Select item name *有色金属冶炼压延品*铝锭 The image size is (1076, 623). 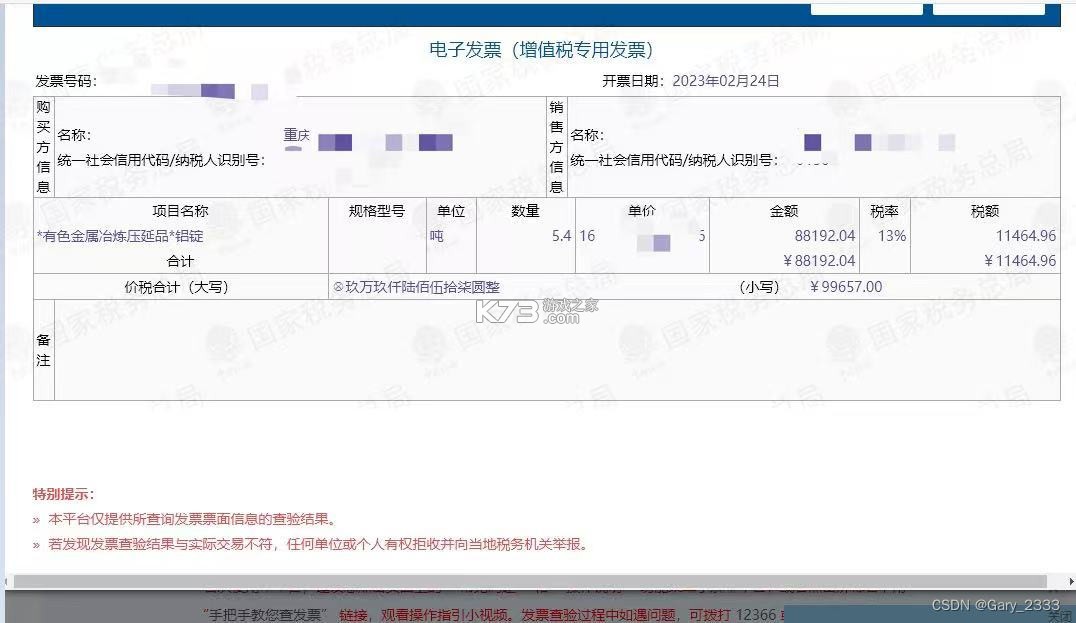point(120,236)
